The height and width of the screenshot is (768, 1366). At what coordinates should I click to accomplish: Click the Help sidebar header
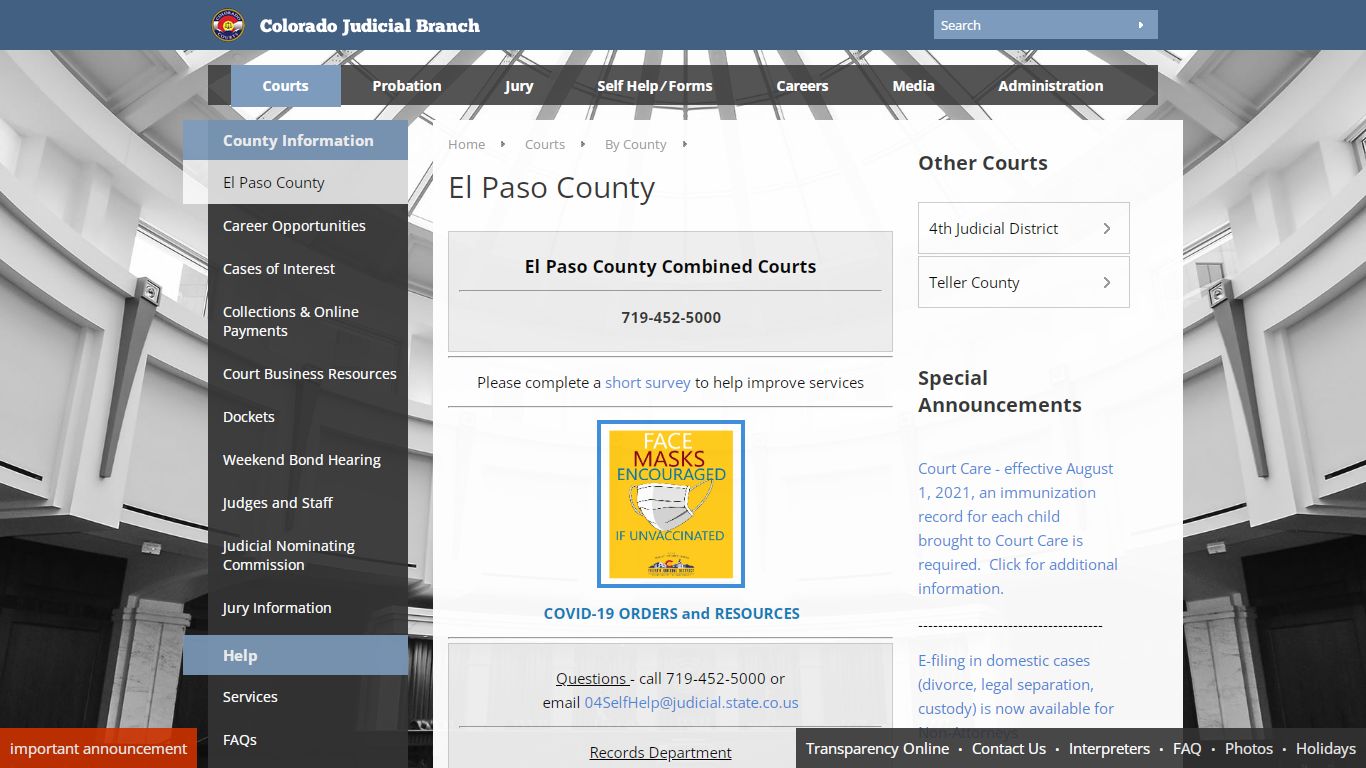click(295, 655)
